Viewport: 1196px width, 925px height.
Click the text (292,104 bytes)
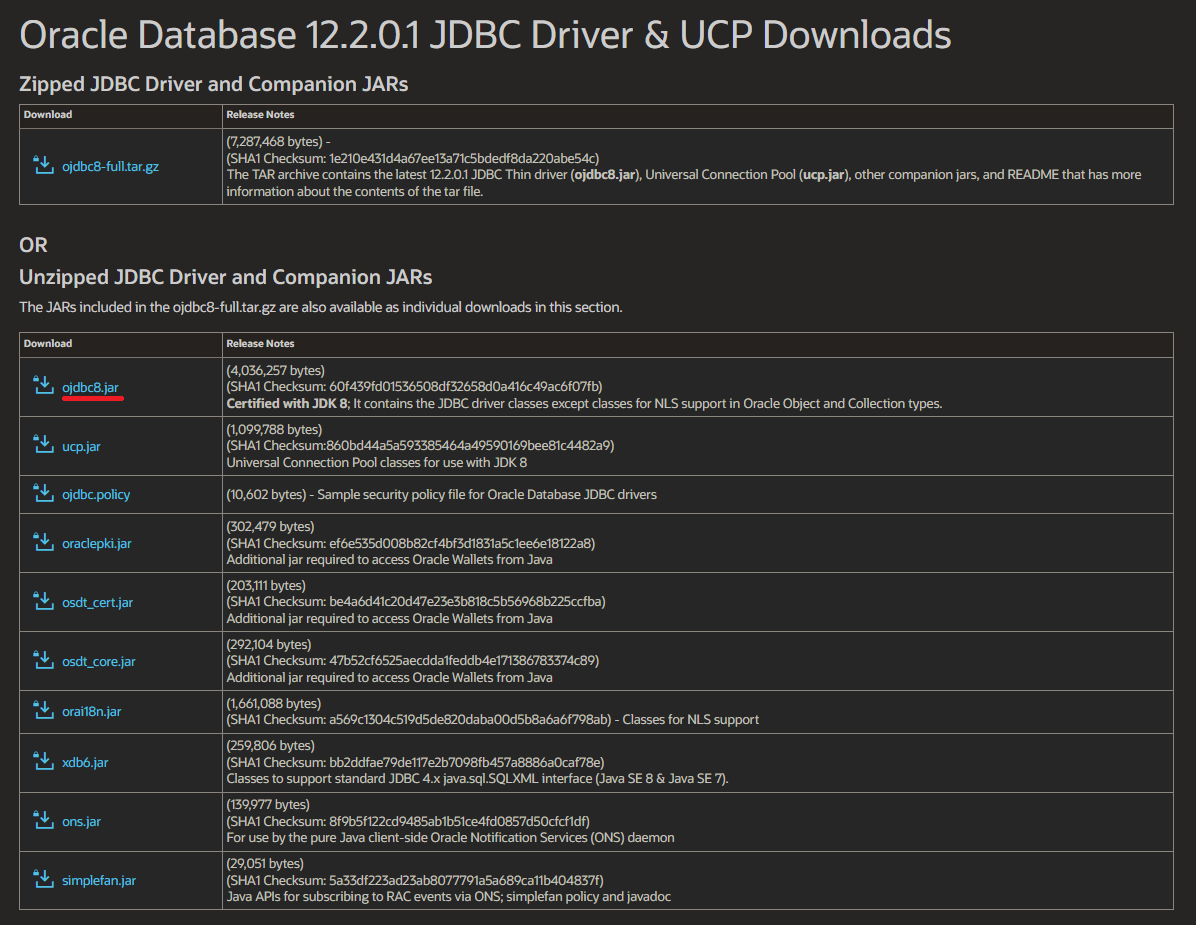click(268, 644)
